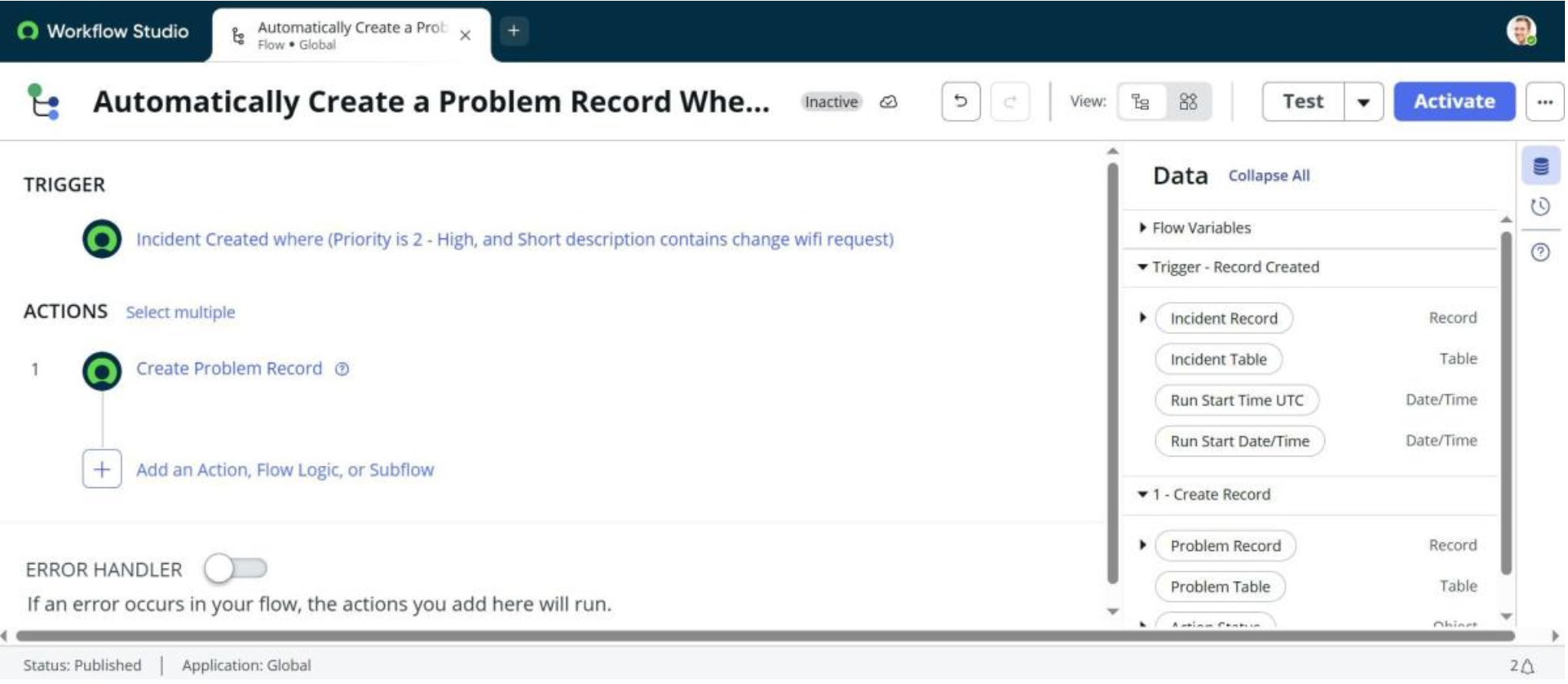
Task: Open the user profile avatar
Action: tap(1521, 31)
